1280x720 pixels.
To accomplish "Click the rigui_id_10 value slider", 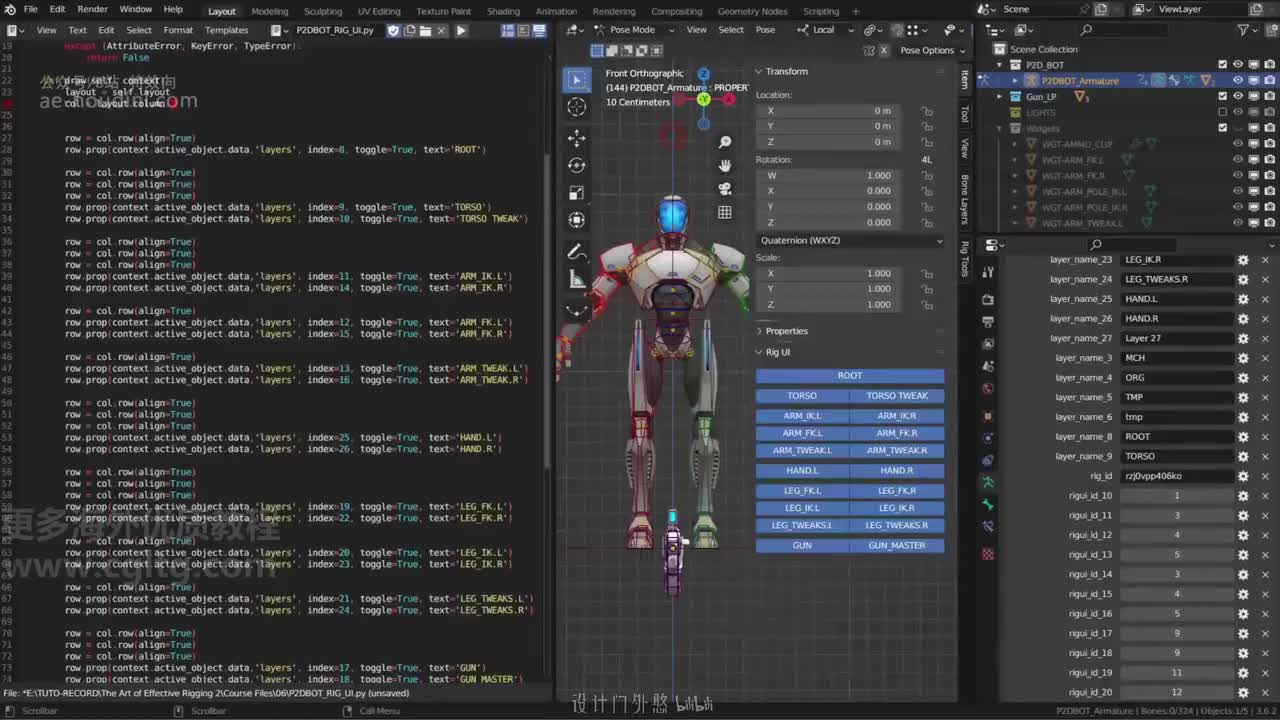I will (x=1176, y=496).
